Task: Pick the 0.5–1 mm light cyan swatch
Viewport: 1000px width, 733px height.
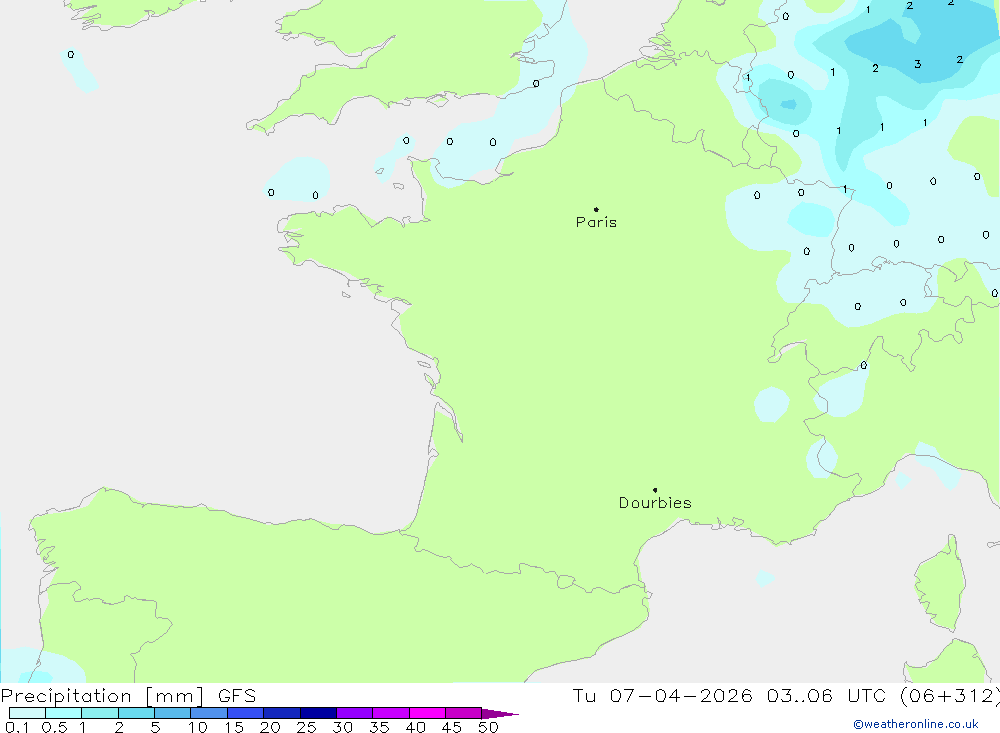Action: click(x=64, y=713)
